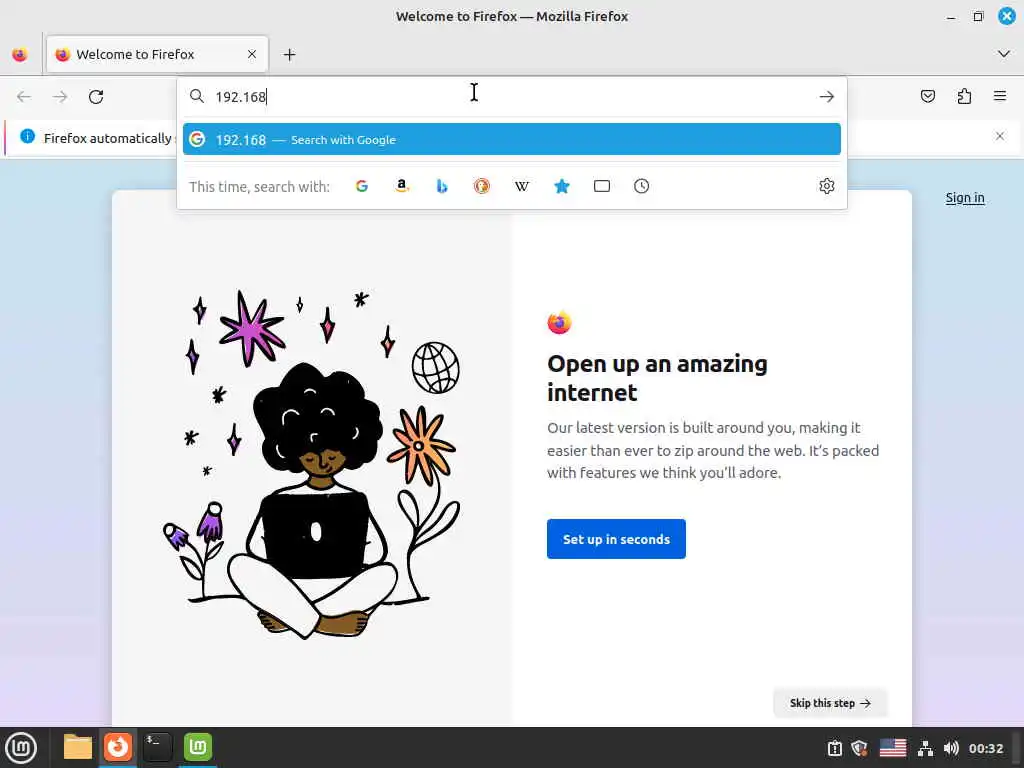Image resolution: width=1024 pixels, height=768 pixels.
Task: Expand the list all tabs chevron
Action: [x=1004, y=54]
